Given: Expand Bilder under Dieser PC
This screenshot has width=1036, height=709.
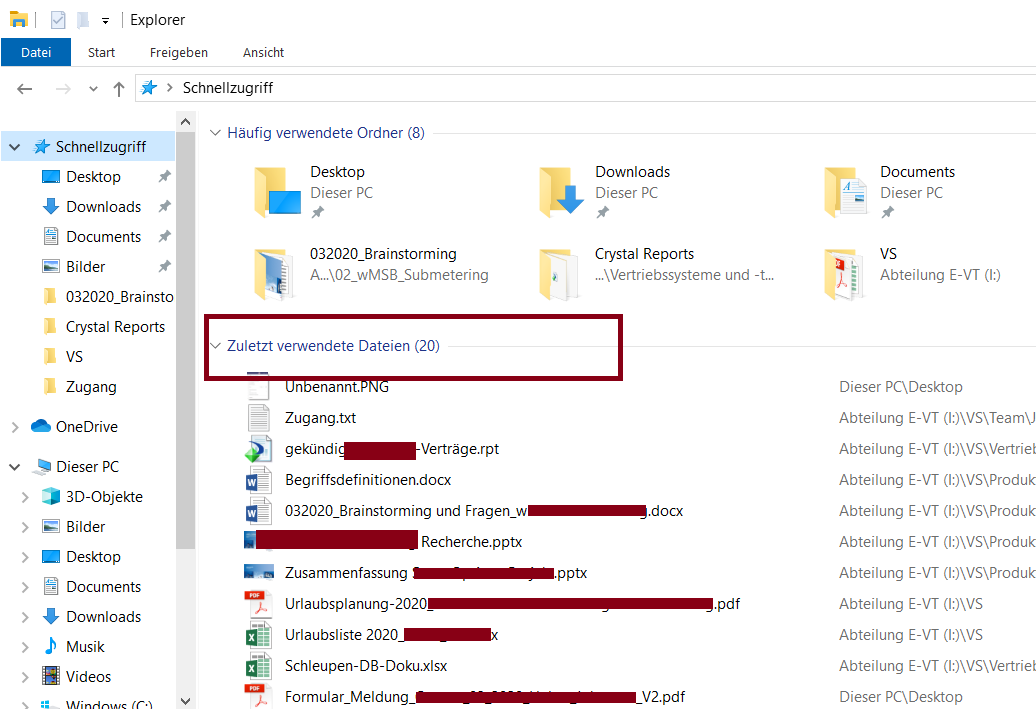Looking at the screenshot, I should 25,527.
